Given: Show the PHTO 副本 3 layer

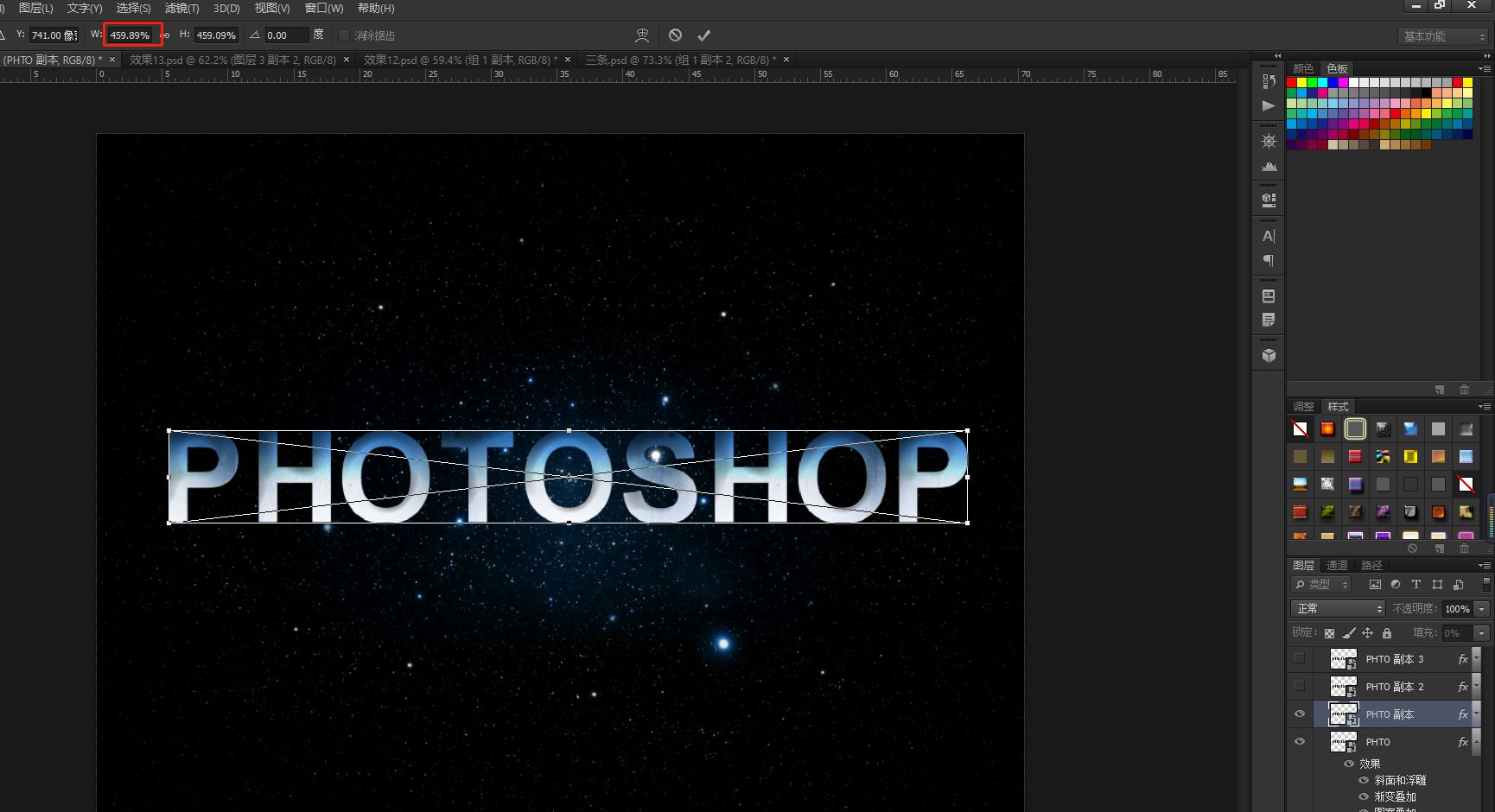Looking at the screenshot, I should 1300,659.
